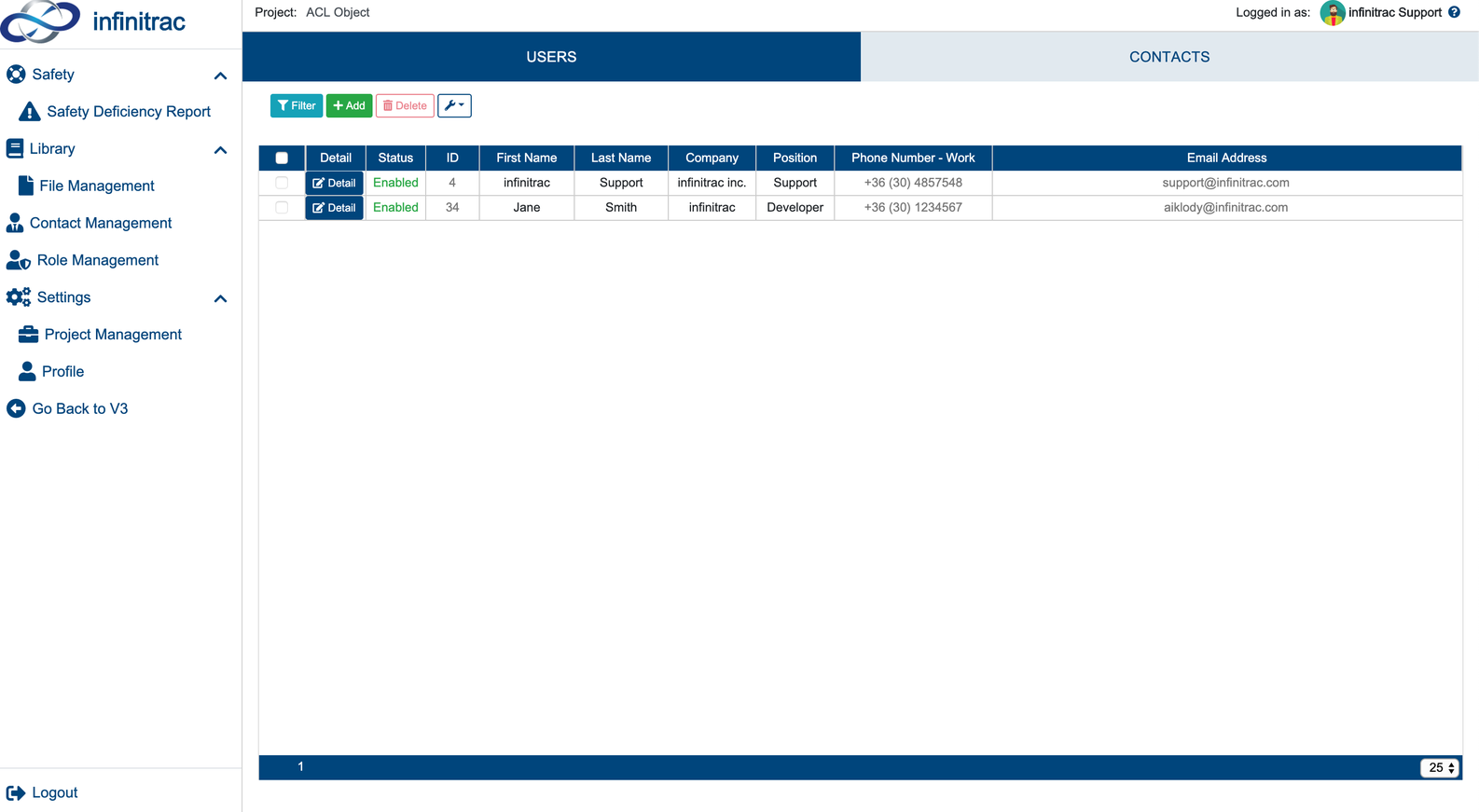Image resolution: width=1479 pixels, height=812 pixels.
Task: Toggle the select-all header checkbox
Action: pyautogui.click(x=282, y=158)
